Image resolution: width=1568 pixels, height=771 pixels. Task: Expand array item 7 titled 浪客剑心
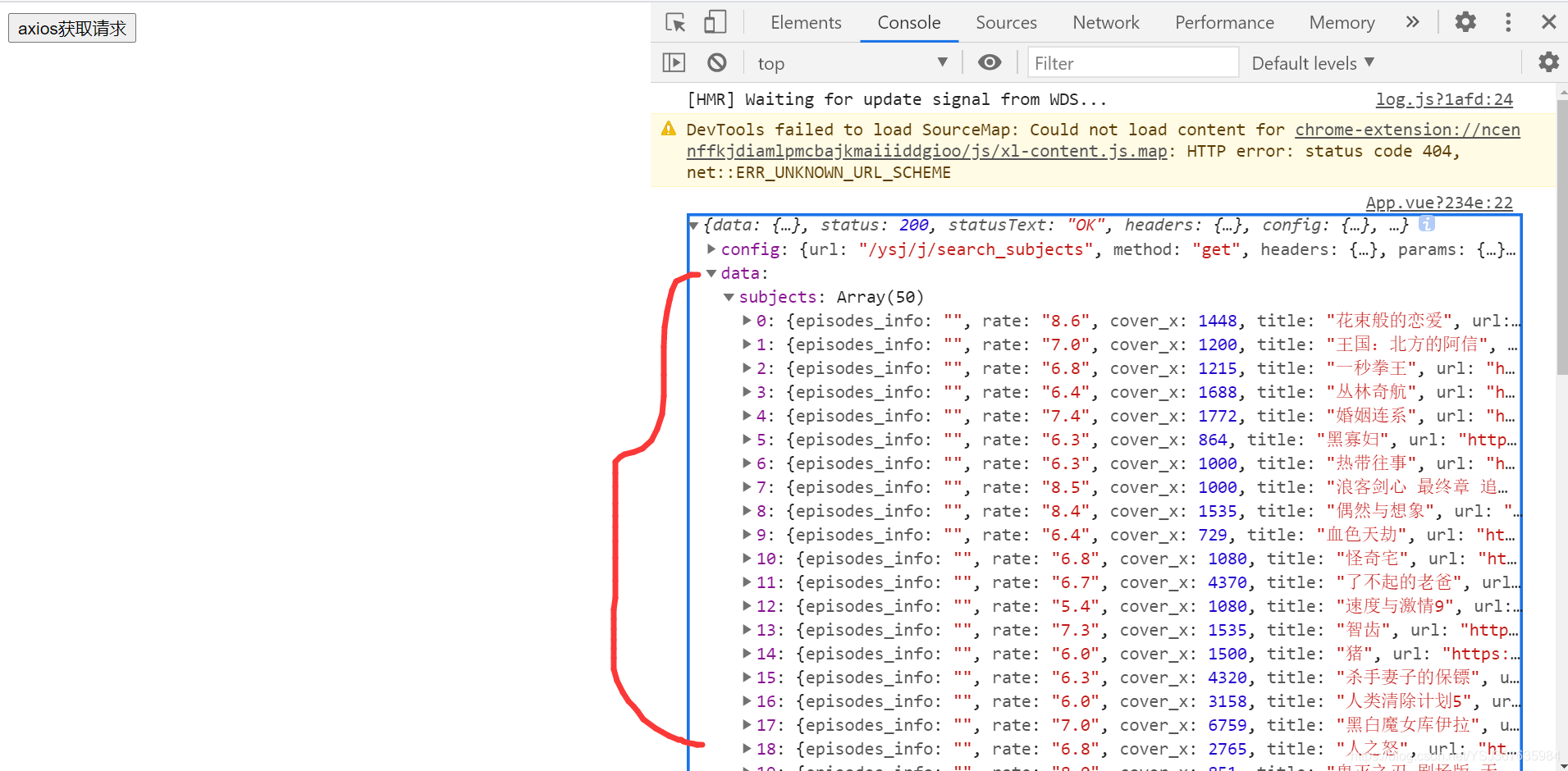click(x=747, y=487)
